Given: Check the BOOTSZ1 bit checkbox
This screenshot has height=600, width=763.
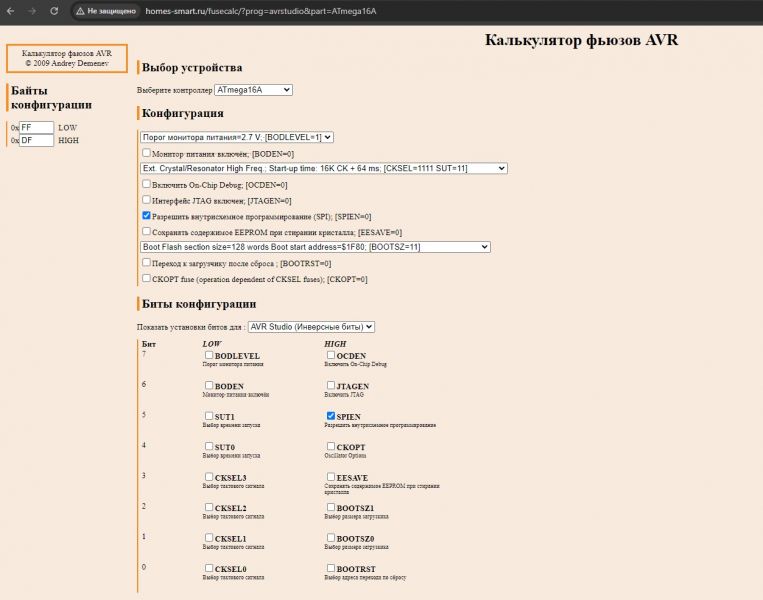Looking at the screenshot, I should 331,507.
